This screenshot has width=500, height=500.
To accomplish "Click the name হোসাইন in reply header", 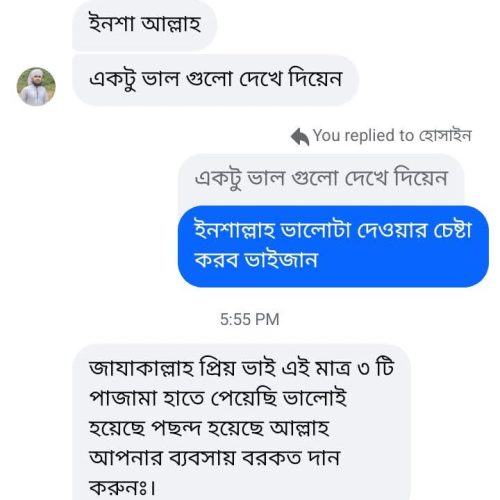I will [444, 136].
